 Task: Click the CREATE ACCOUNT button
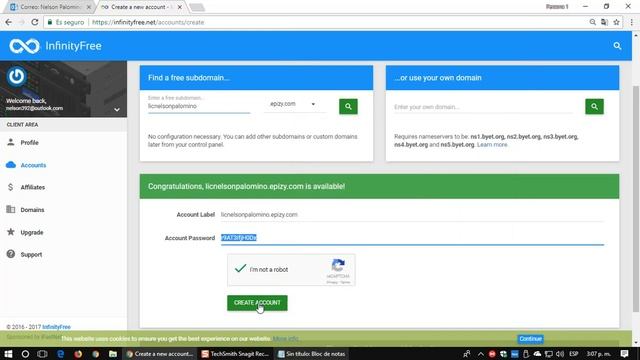257,303
